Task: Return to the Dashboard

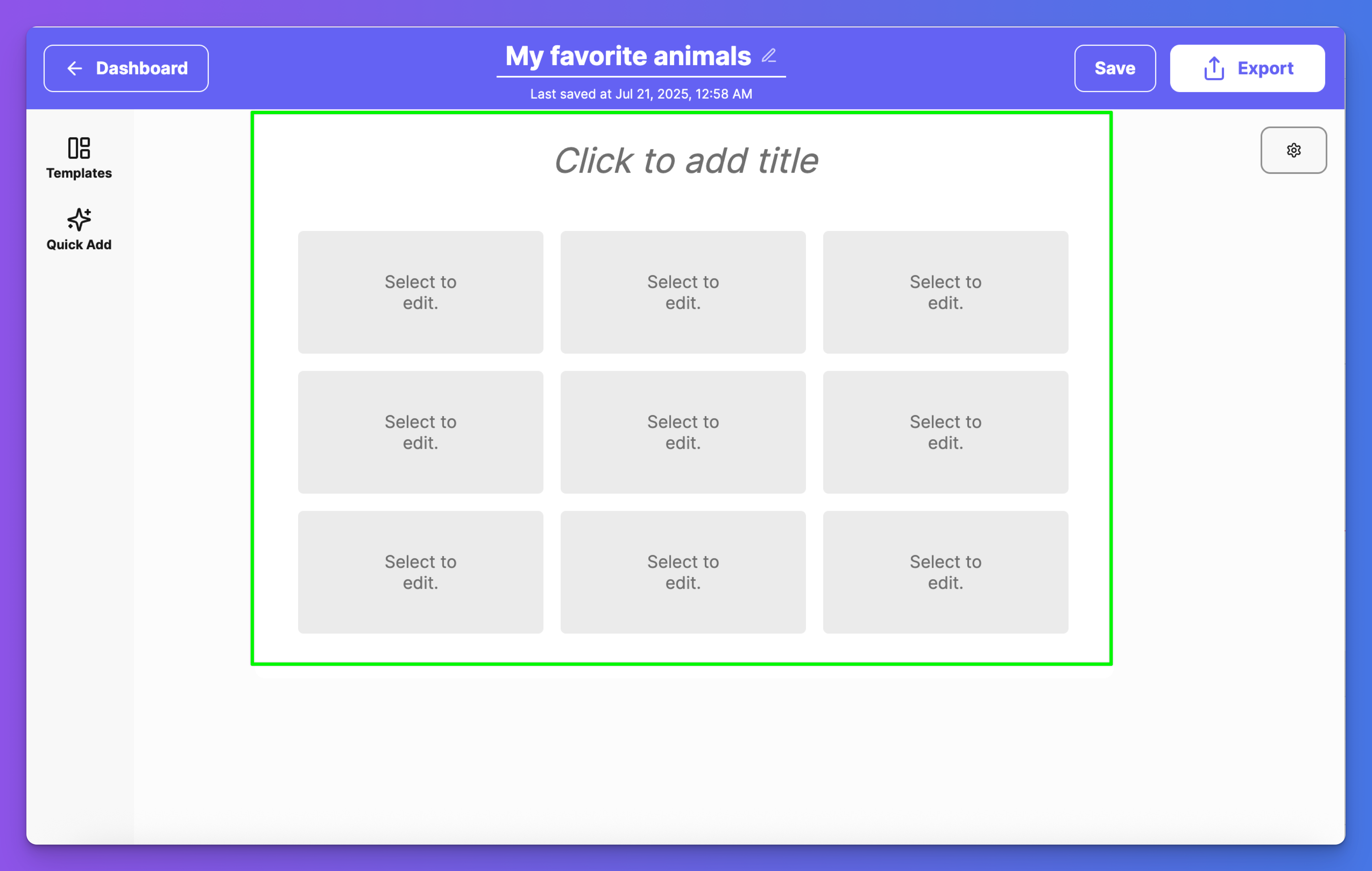Action: pyautogui.click(x=126, y=68)
